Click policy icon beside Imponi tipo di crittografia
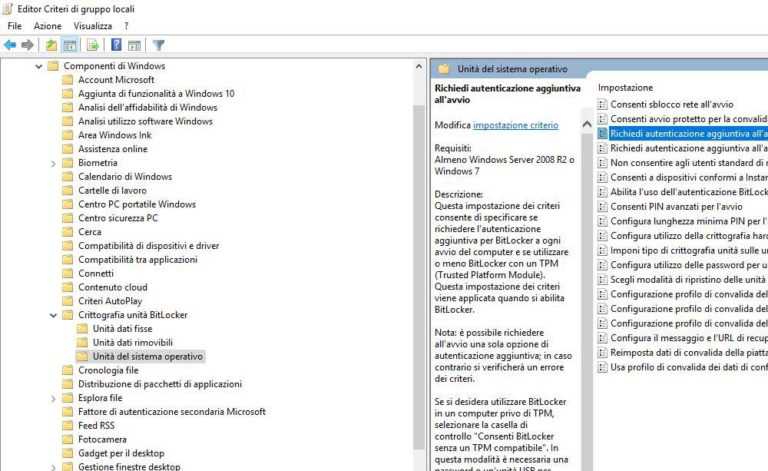This screenshot has width=768, height=471. (x=602, y=251)
